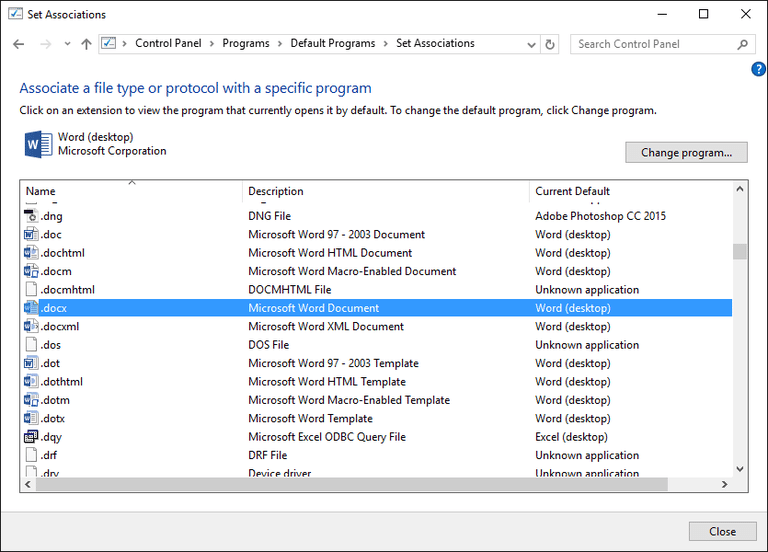The width and height of the screenshot is (768, 552).
Task: Click the .dot template icon
Action: click(31, 363)
